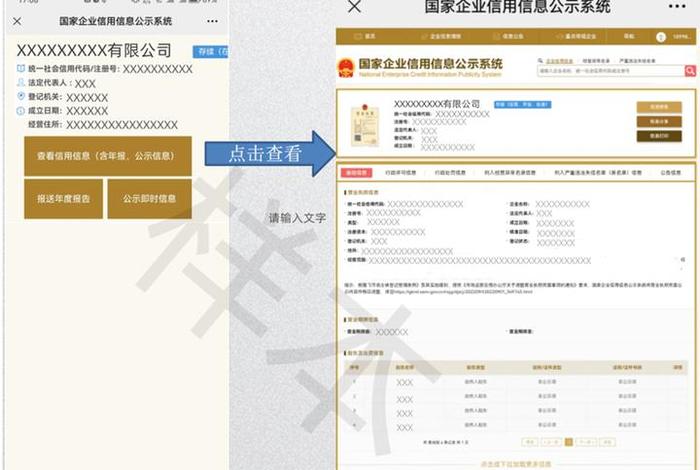Switch to the 列入经营异常名录信息 tab
This screenshot has width=700, height=470.
coord(510,172)
